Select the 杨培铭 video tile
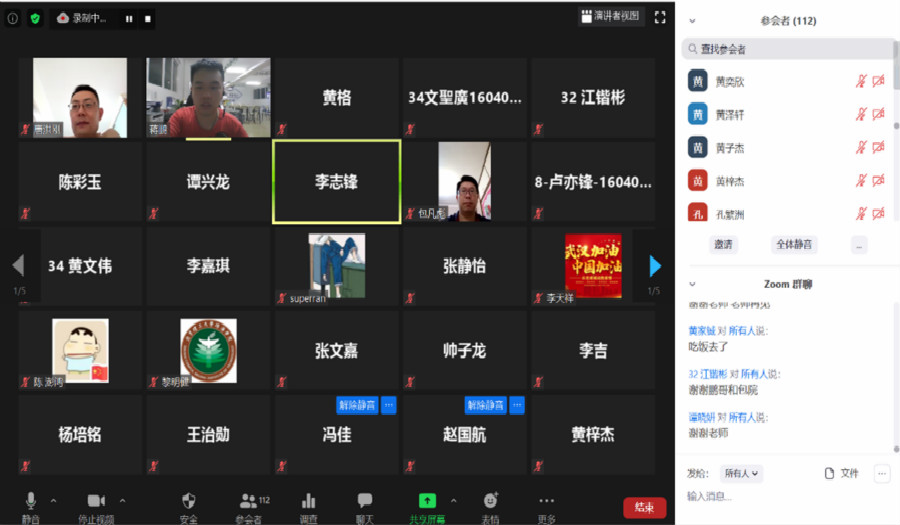900x525 pixels. (x=80, y=434)
